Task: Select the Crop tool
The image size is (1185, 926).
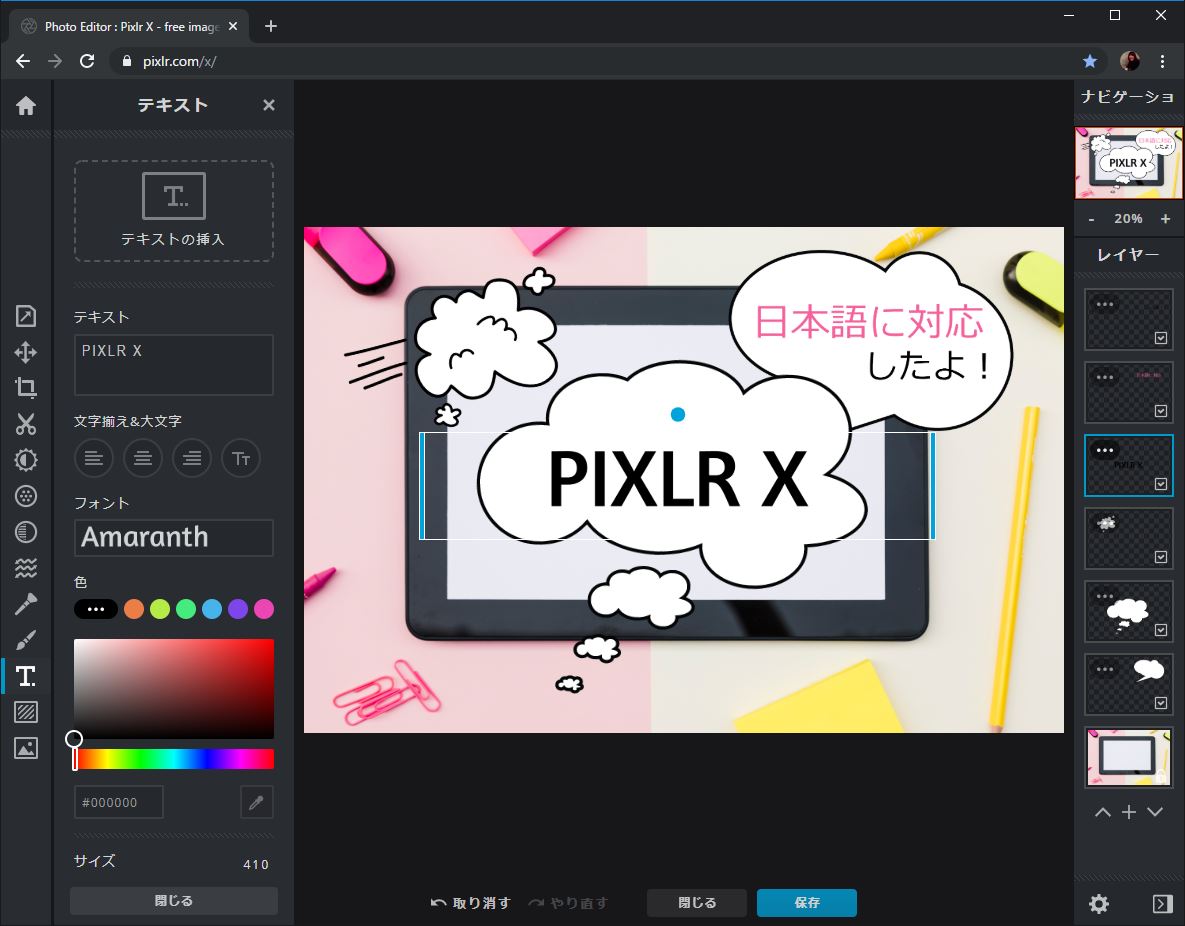Action: pos(26,388)
